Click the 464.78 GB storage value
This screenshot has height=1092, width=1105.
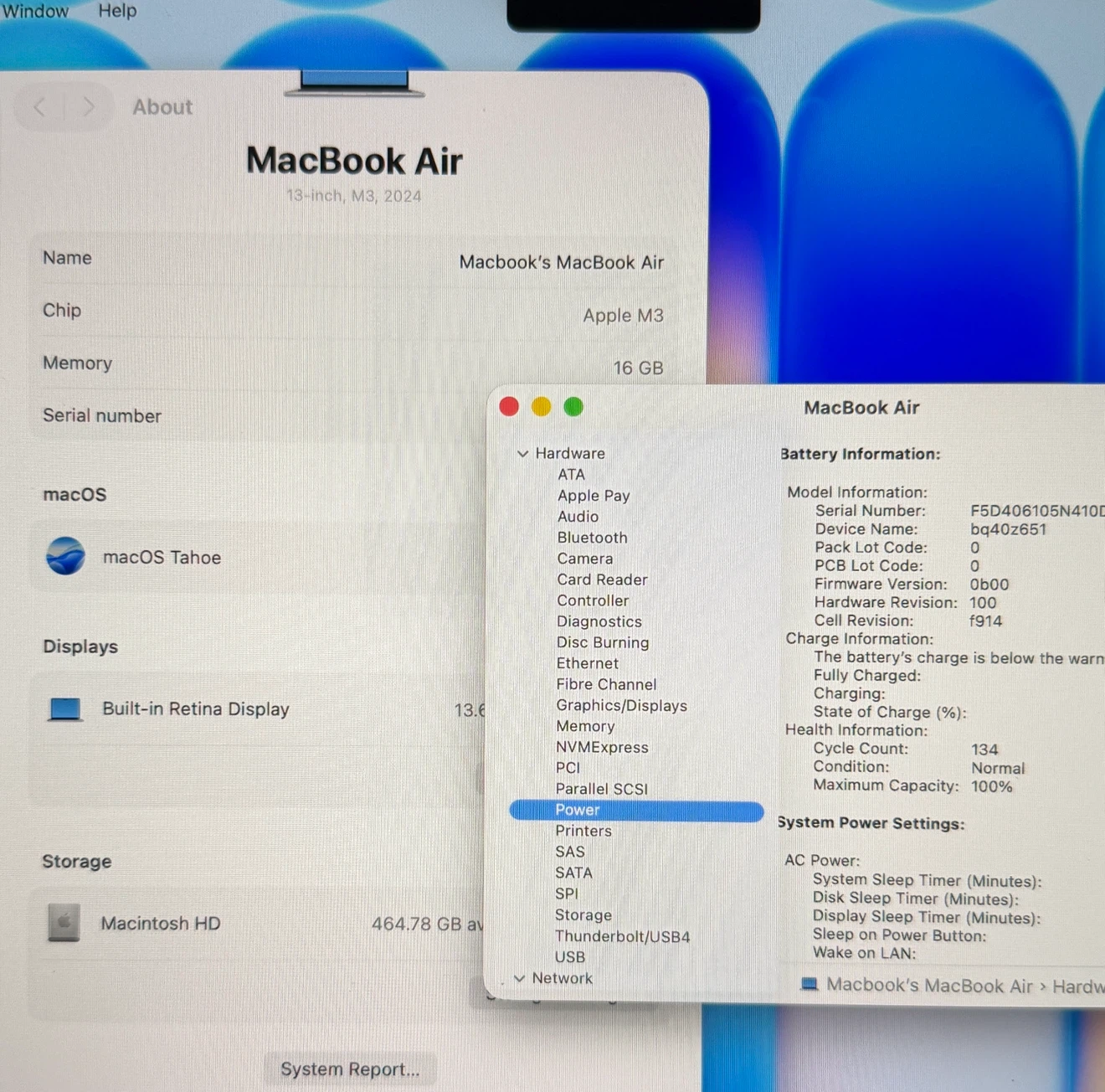pos(427,924)
